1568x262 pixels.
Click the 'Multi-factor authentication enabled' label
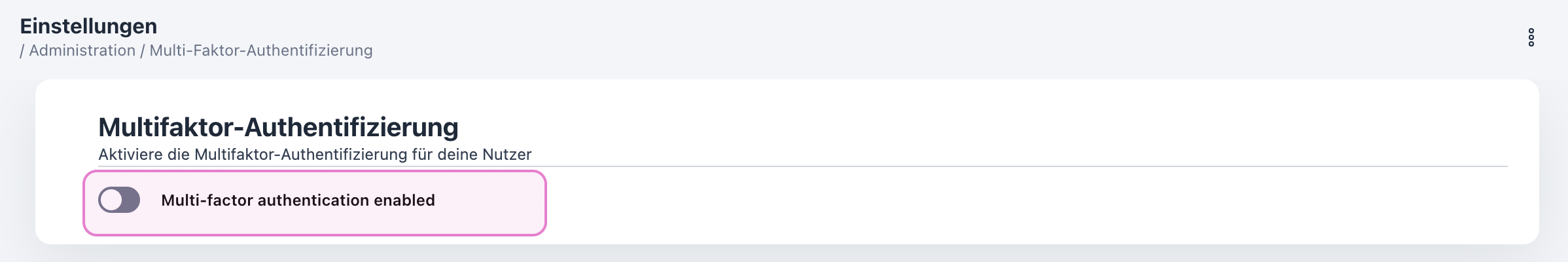[x=298, y=200]
